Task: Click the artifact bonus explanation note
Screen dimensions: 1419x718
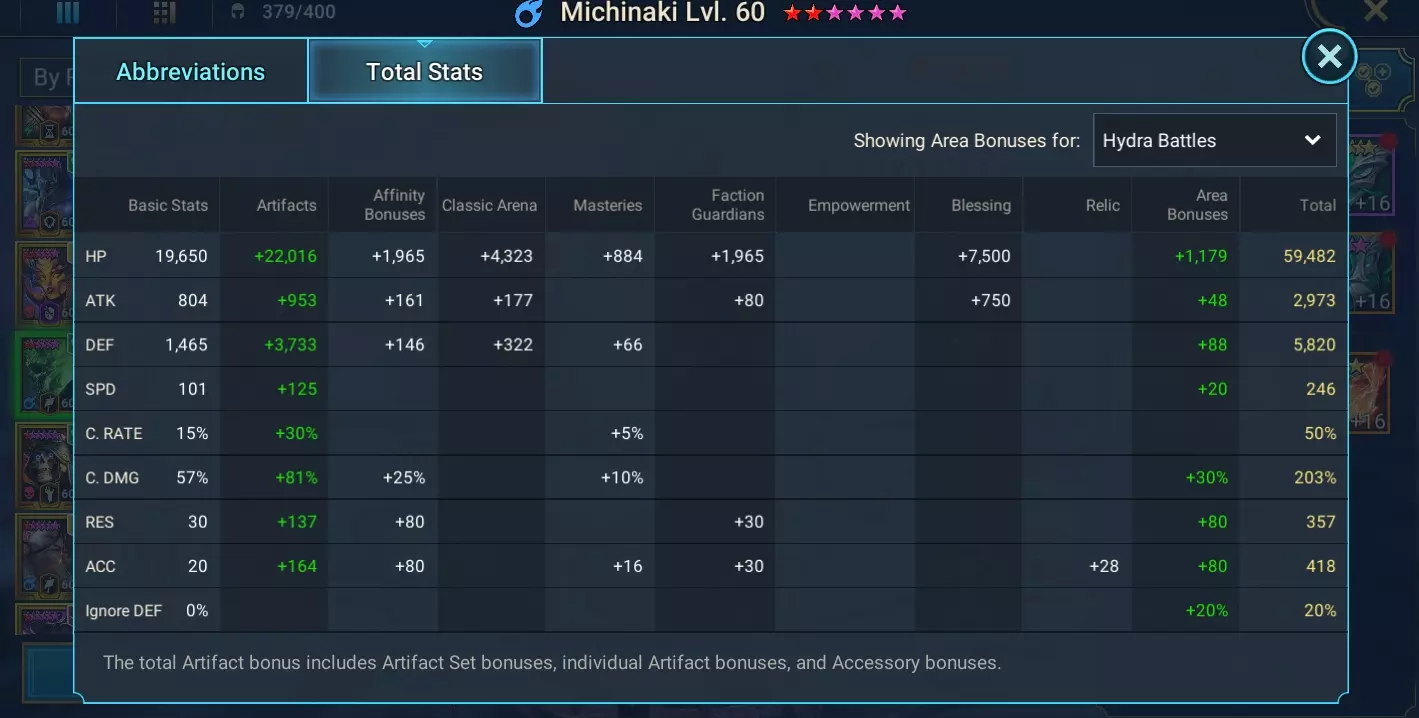Action: pos(552,662)
